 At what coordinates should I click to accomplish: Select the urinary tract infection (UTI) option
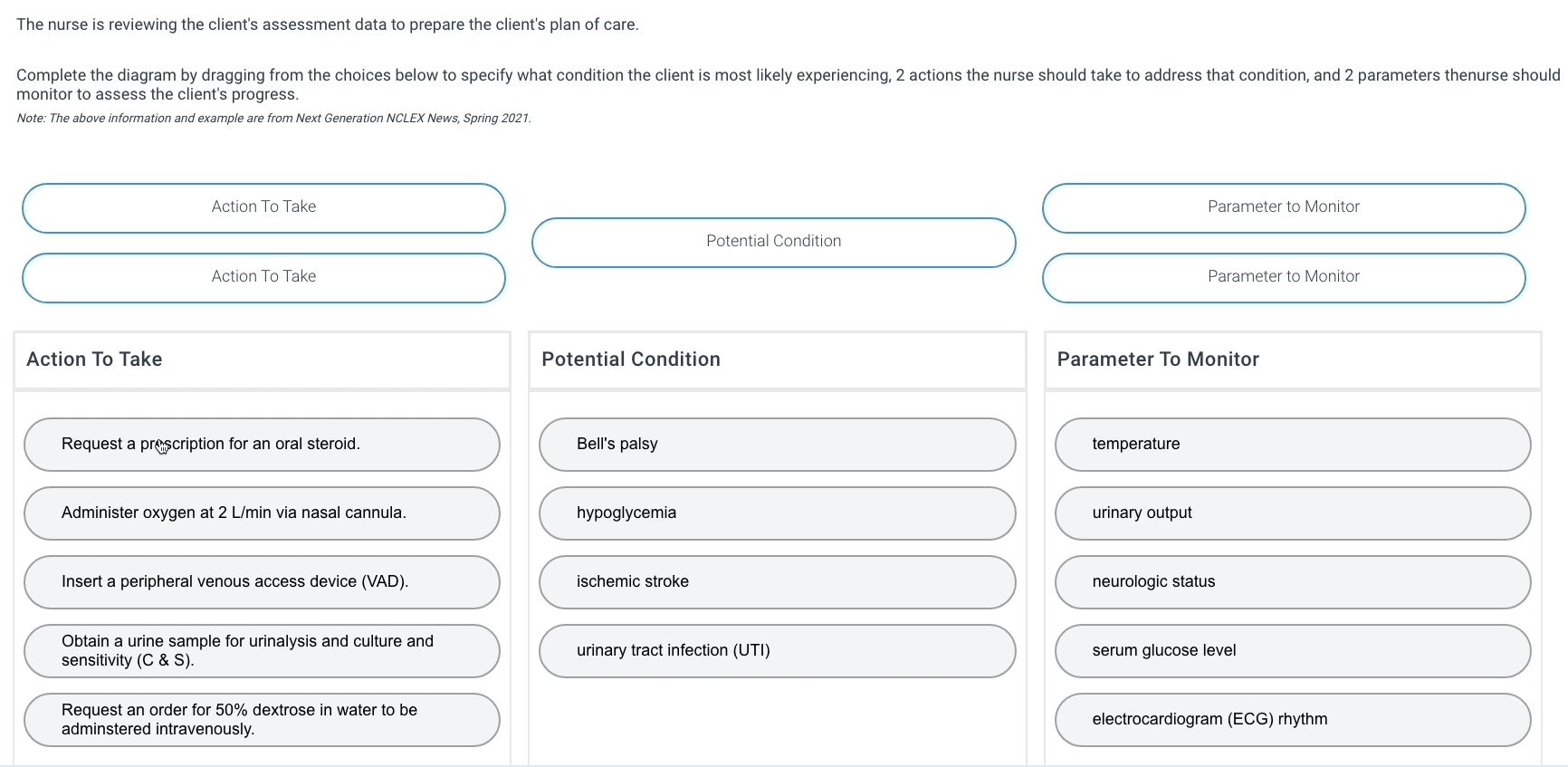tap(777, 650)
